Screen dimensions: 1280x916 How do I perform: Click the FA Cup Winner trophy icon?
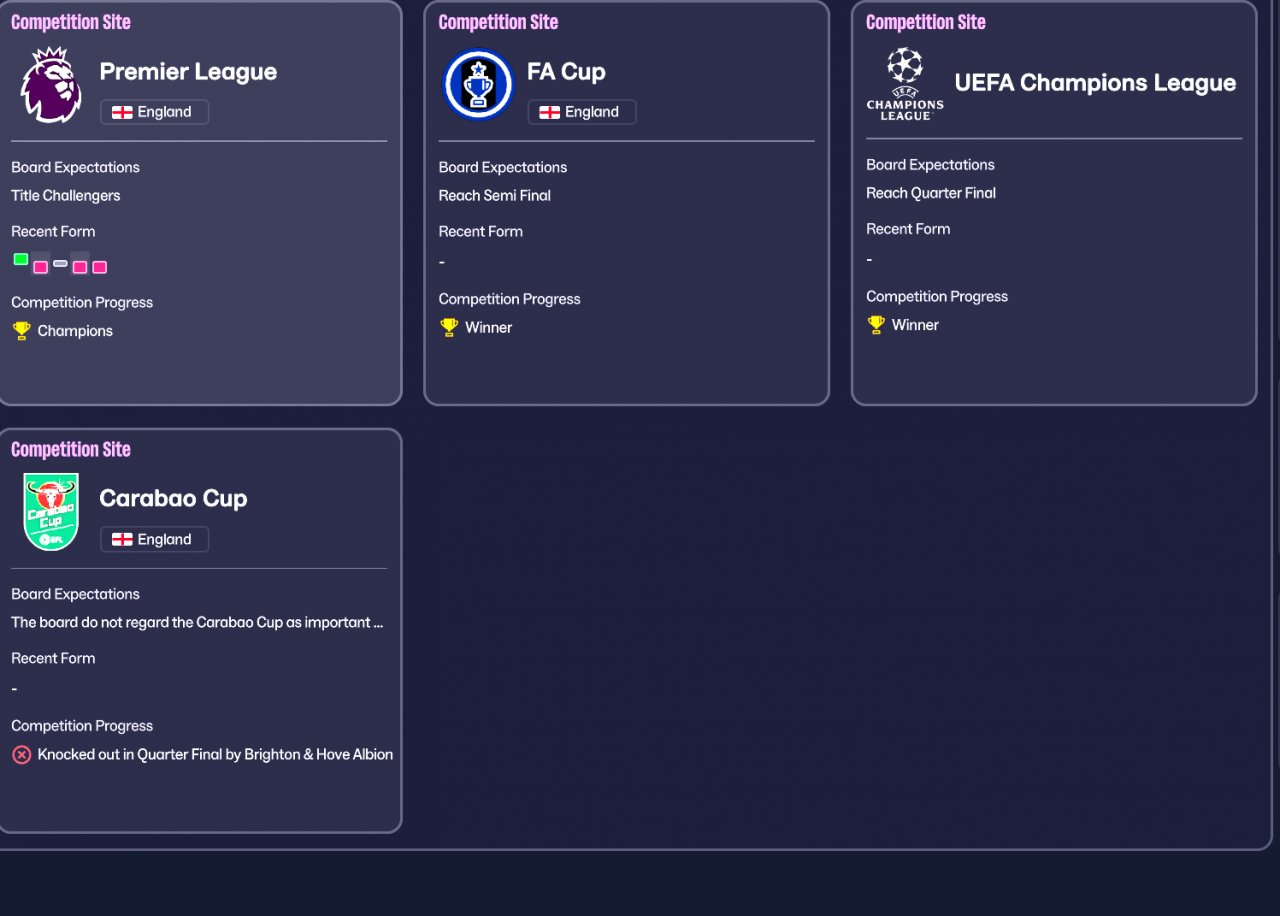click(x=449, y=327)
